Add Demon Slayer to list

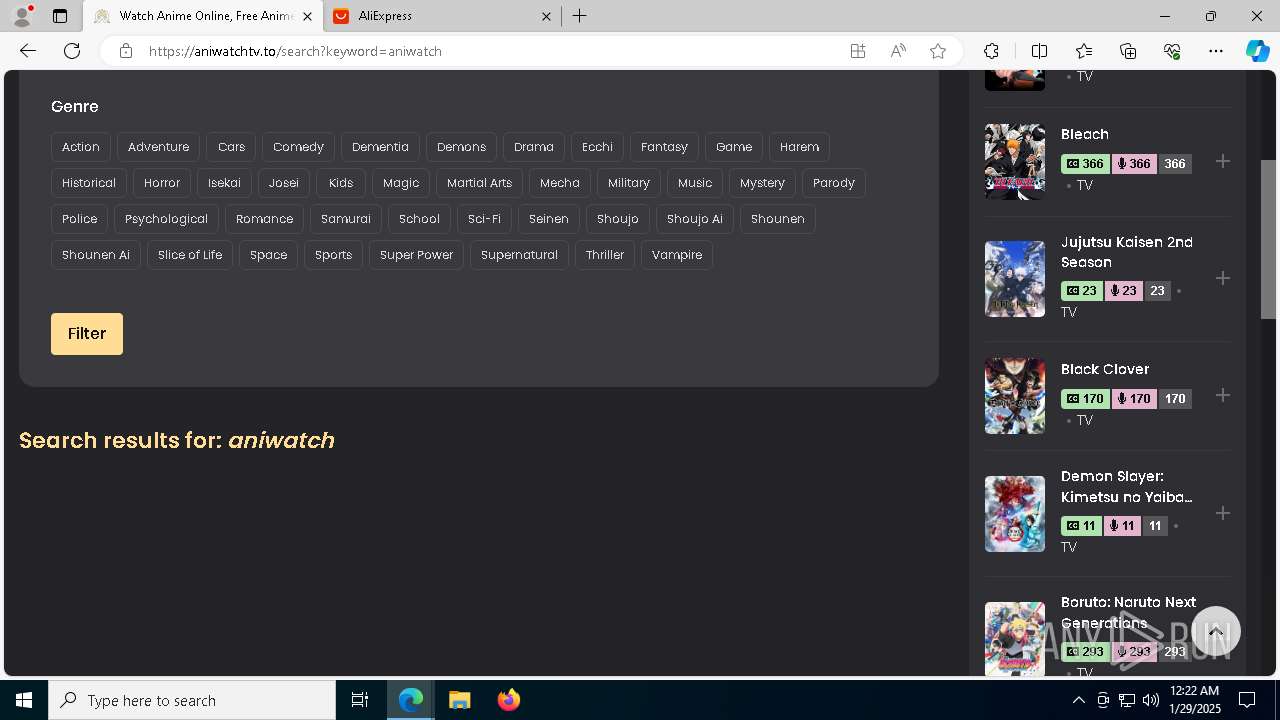1223,513
